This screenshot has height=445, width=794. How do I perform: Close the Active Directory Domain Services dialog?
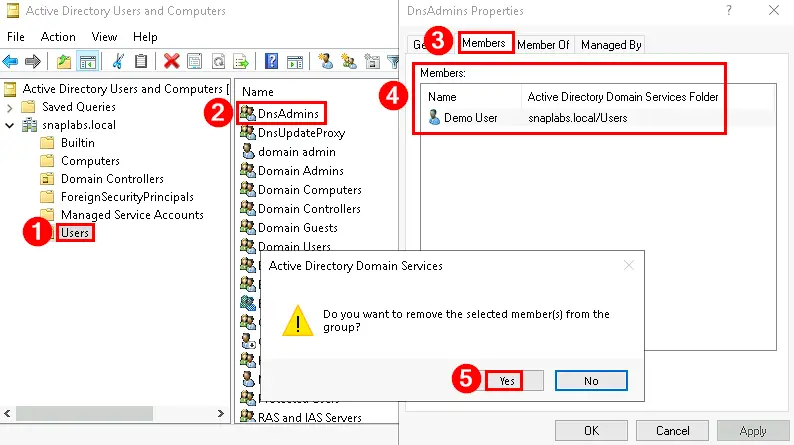click(x=629, y=265)
